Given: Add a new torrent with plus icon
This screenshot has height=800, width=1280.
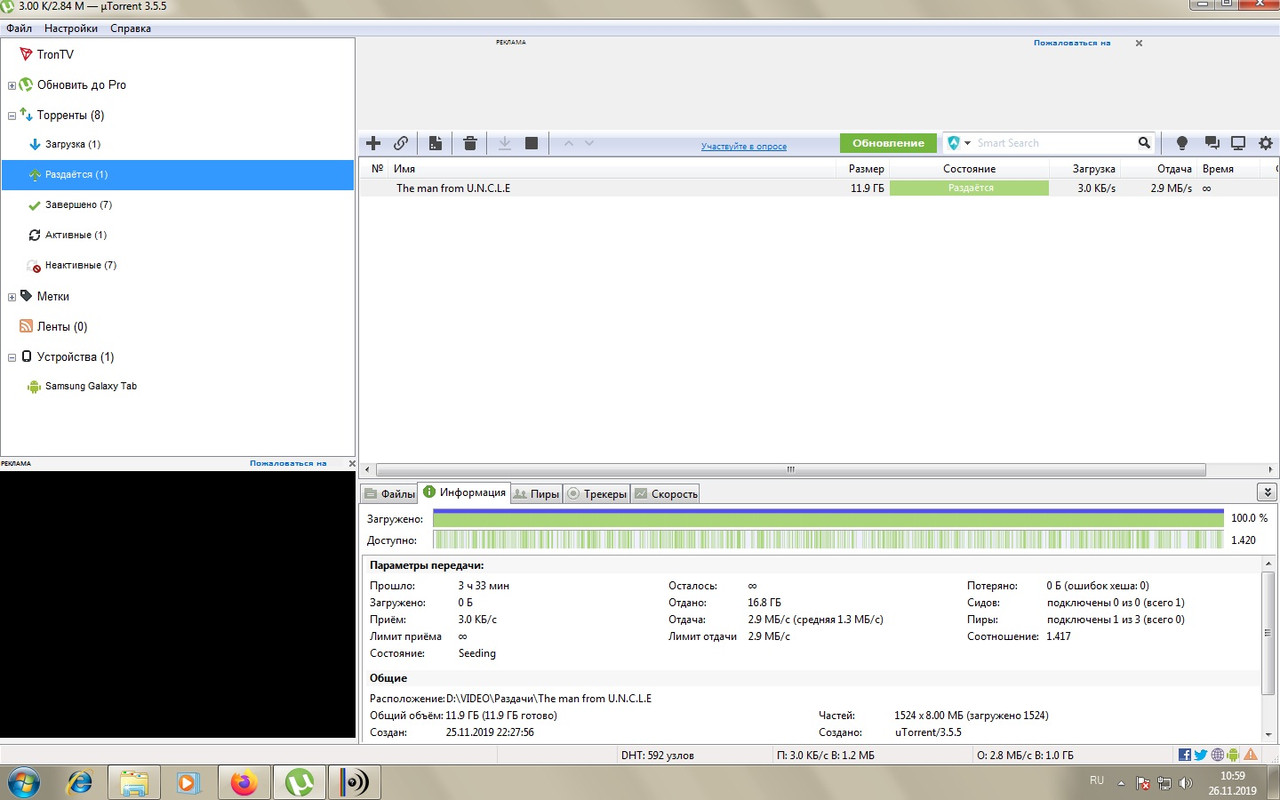Looking at the screenshot, I should (374, 143).
